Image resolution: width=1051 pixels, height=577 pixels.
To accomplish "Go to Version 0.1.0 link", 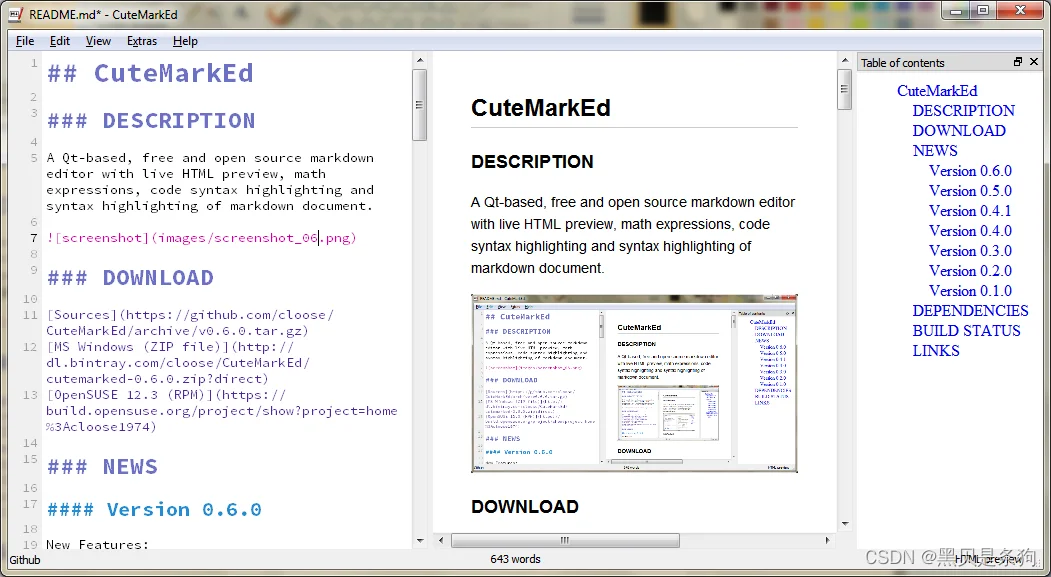I will click(970, 292).
